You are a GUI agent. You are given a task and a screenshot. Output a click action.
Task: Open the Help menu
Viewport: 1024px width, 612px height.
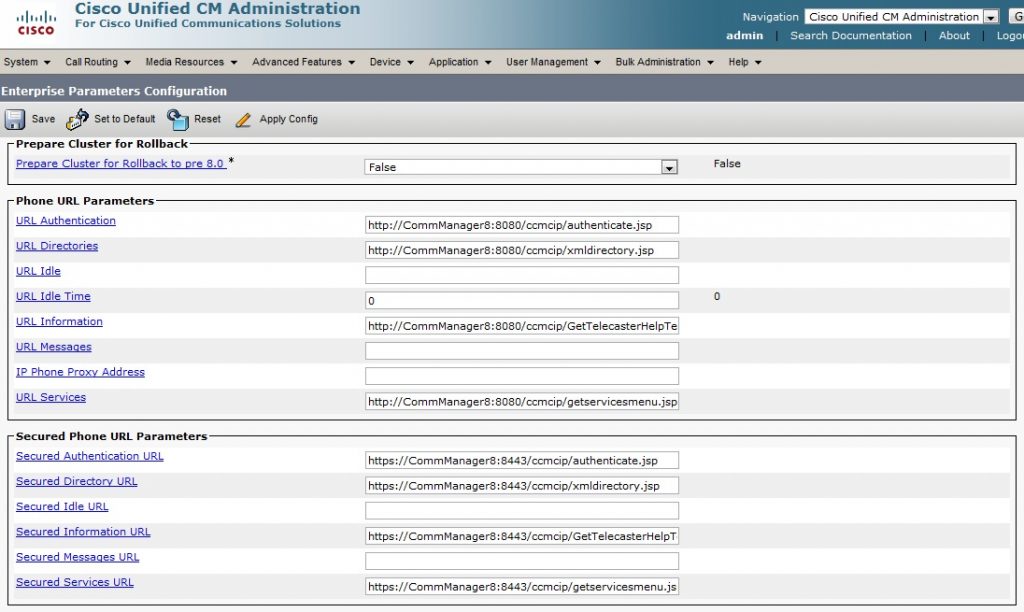pos(745,62)
